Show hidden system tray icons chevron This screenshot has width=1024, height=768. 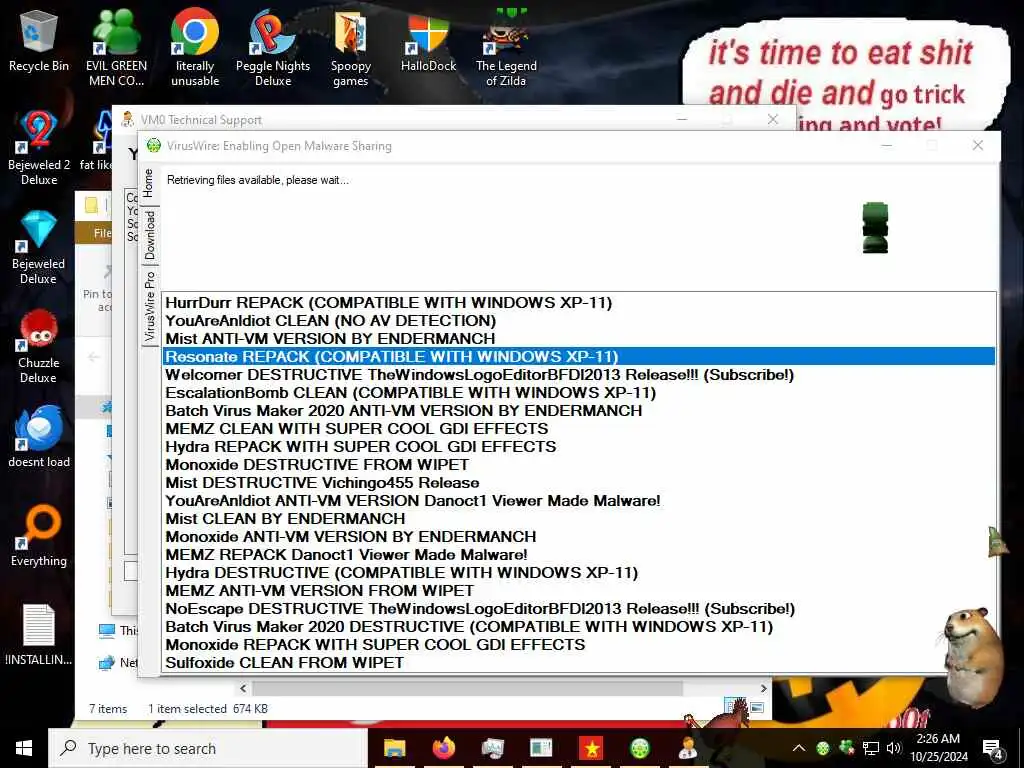tap(799, 748)
